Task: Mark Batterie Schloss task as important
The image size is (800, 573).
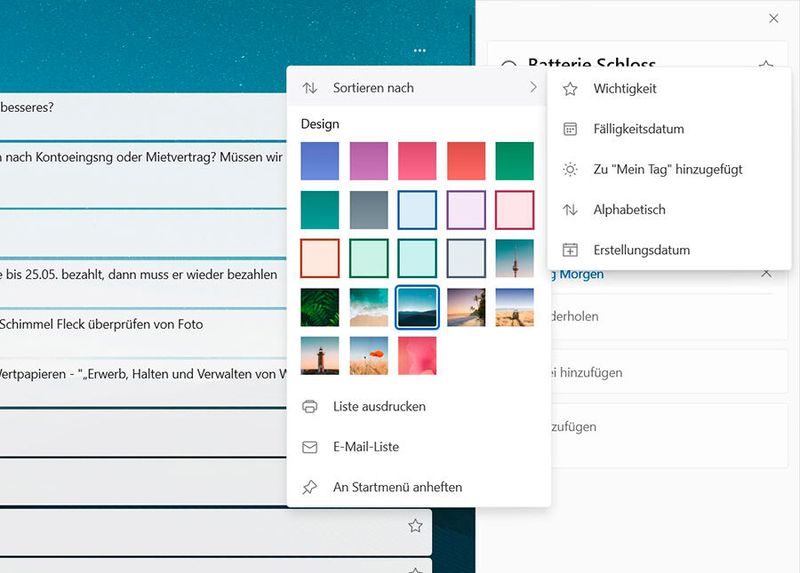Action: [765, 64]
